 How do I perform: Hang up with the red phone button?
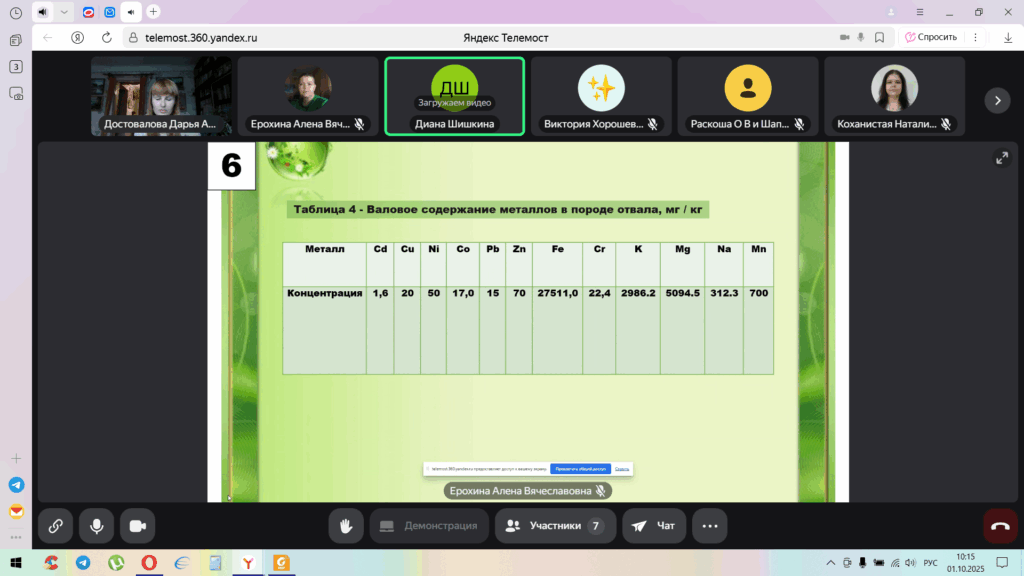click(x=1000, y=525)
